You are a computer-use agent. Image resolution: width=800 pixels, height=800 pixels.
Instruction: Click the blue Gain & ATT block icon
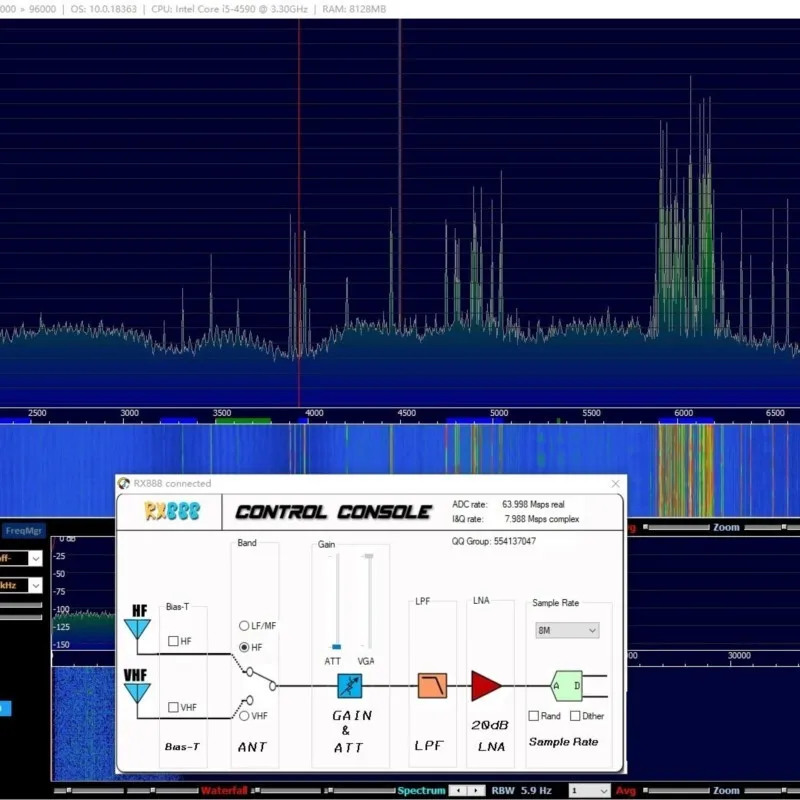point(349,686)
